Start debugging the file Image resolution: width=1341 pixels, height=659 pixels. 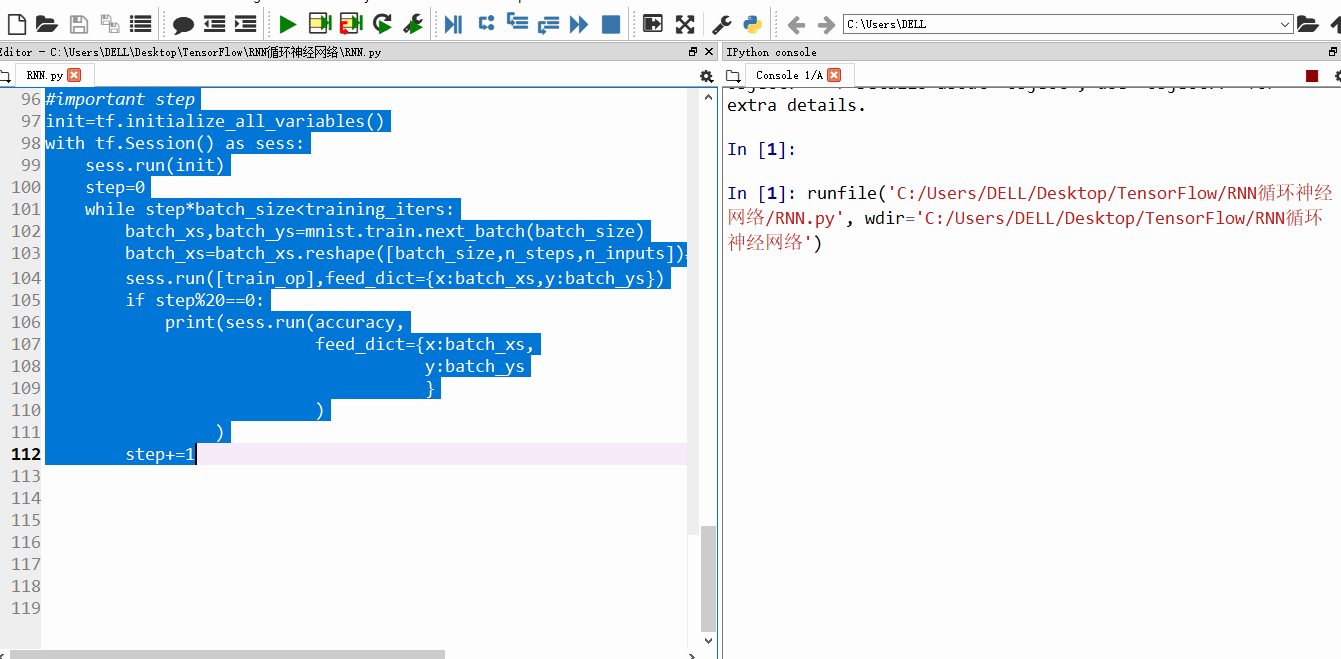pyautogui.click(x=453, y=24)
